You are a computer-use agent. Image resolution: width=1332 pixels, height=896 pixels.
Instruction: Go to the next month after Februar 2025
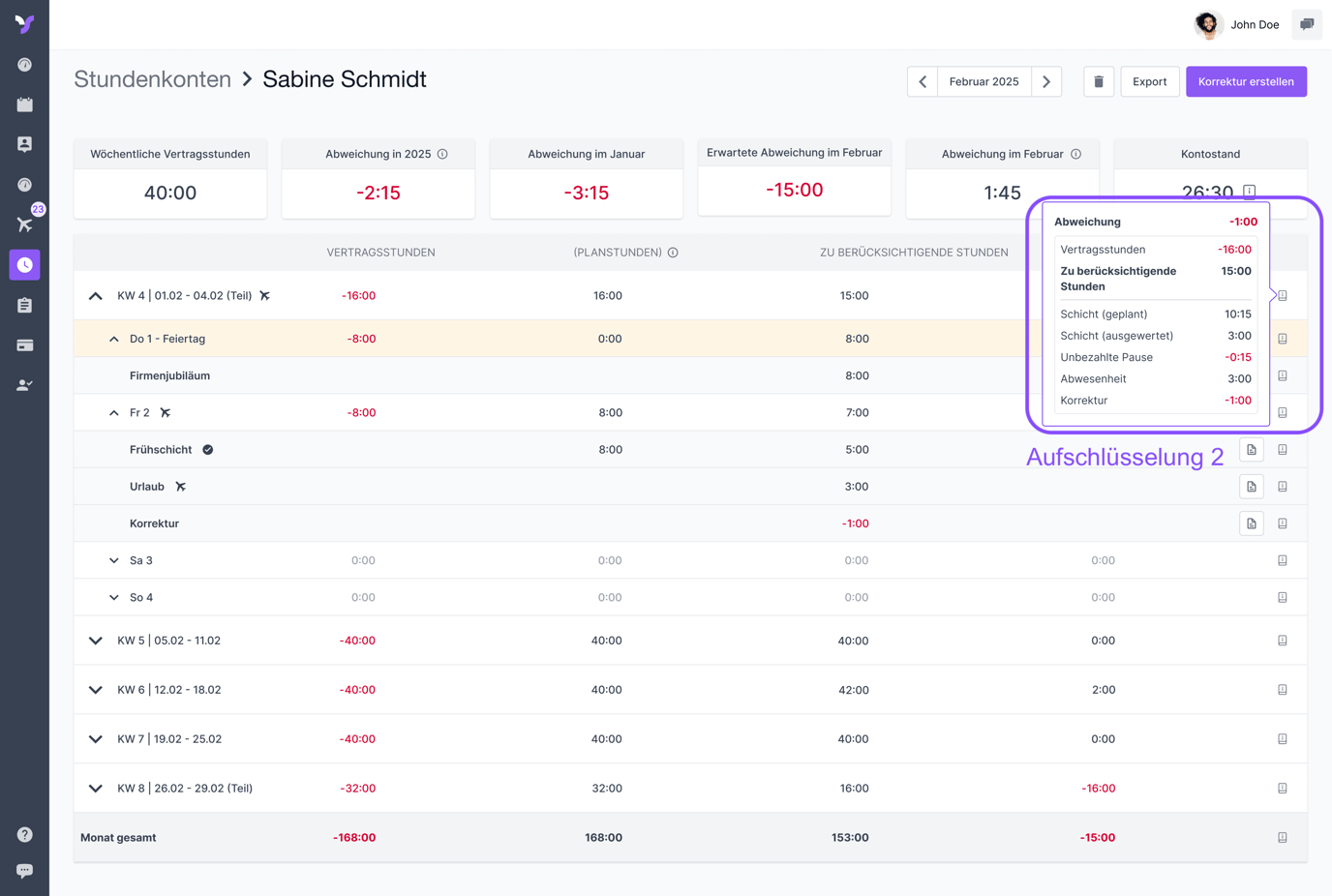click(x=1046, y=82)
